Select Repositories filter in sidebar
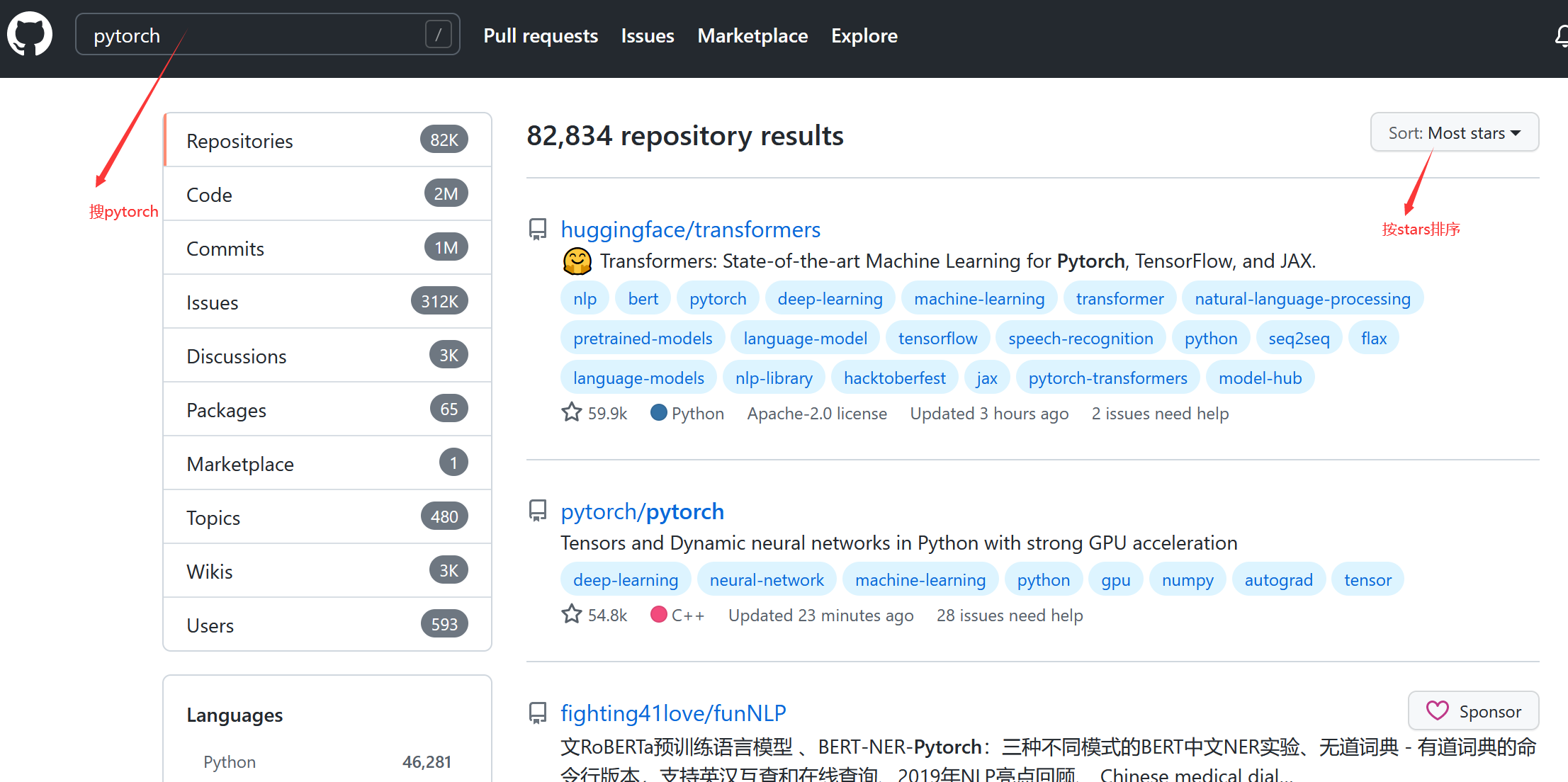Image resolution: width=1568 pixels, height=782 pixels. coord(327,140)
